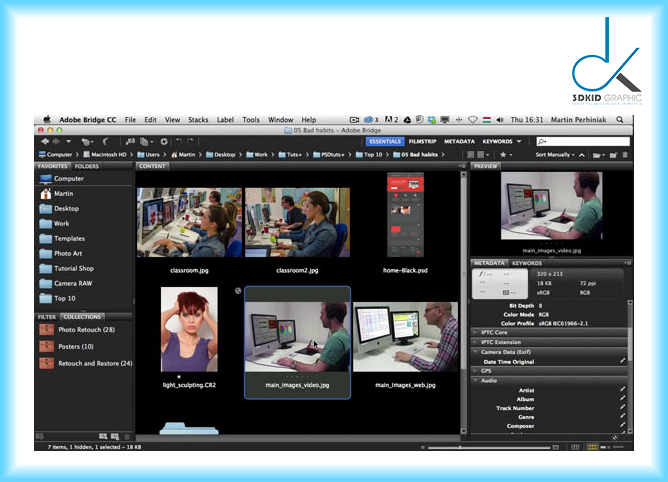668x482 pixels.
Task: Click the Boomerang return-to-Photoshop icon
Action: pos(106,142)
